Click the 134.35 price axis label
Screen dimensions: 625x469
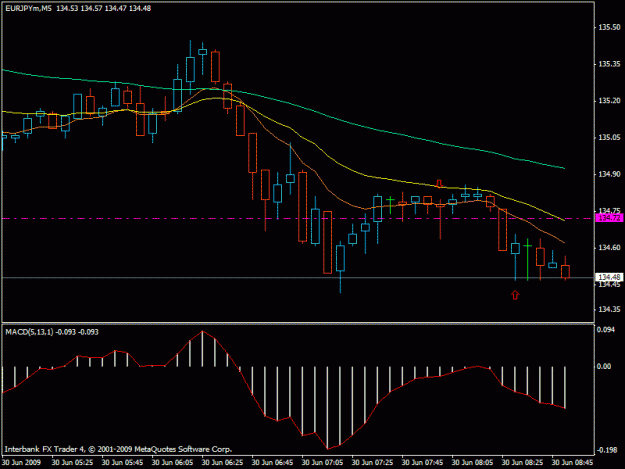click(609, 309)
